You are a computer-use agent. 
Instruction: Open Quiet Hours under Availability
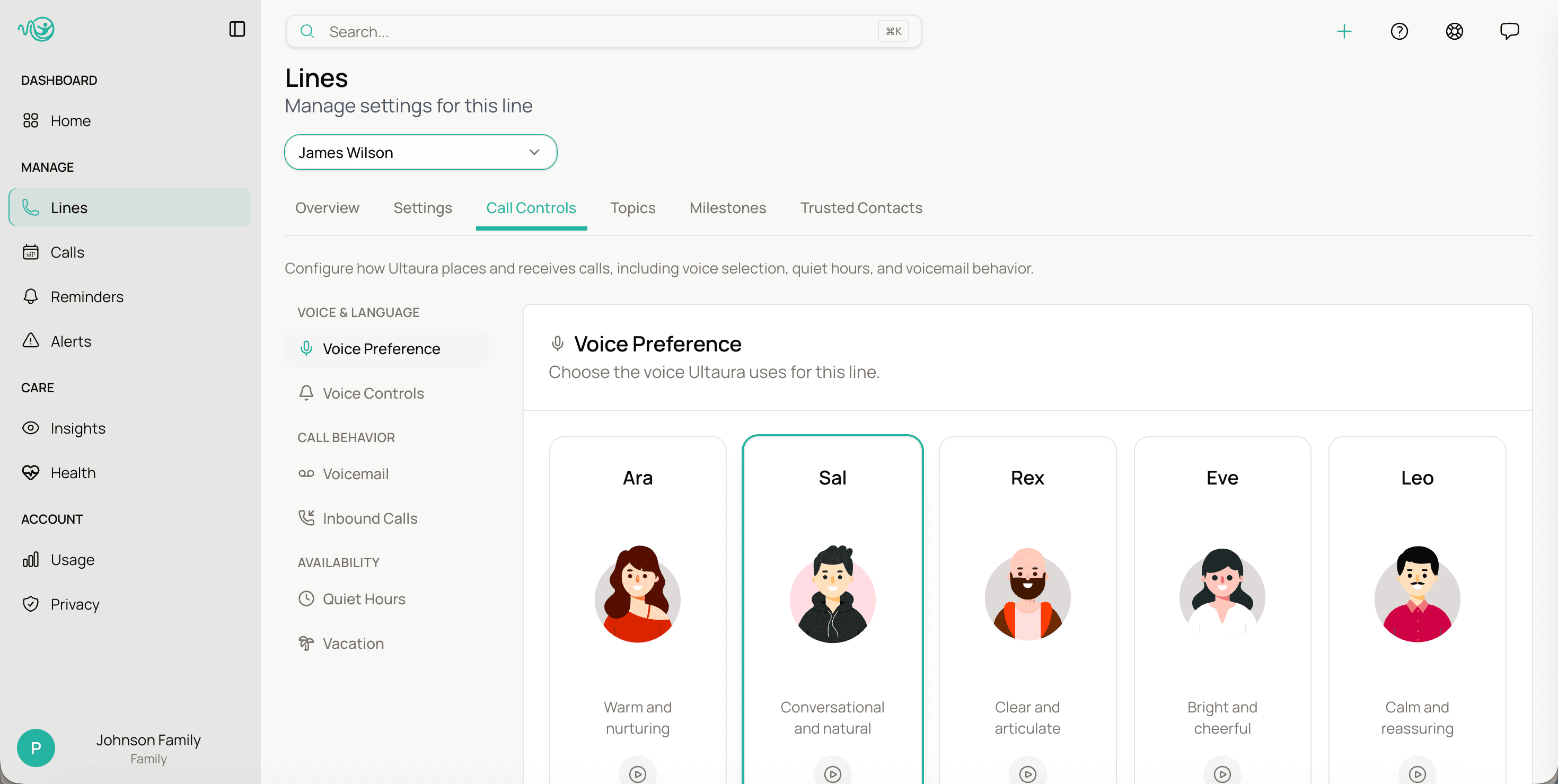pyautogui.click(x=364, y=598)
